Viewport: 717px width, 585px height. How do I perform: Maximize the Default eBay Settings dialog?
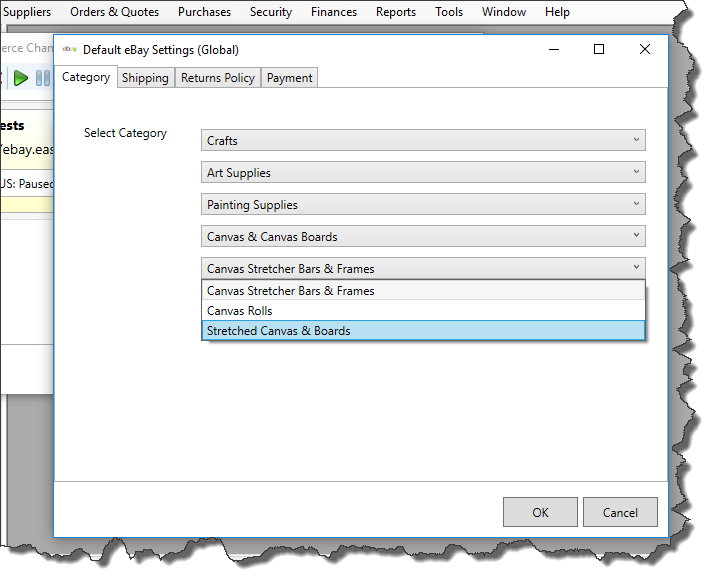coord(599,49)
